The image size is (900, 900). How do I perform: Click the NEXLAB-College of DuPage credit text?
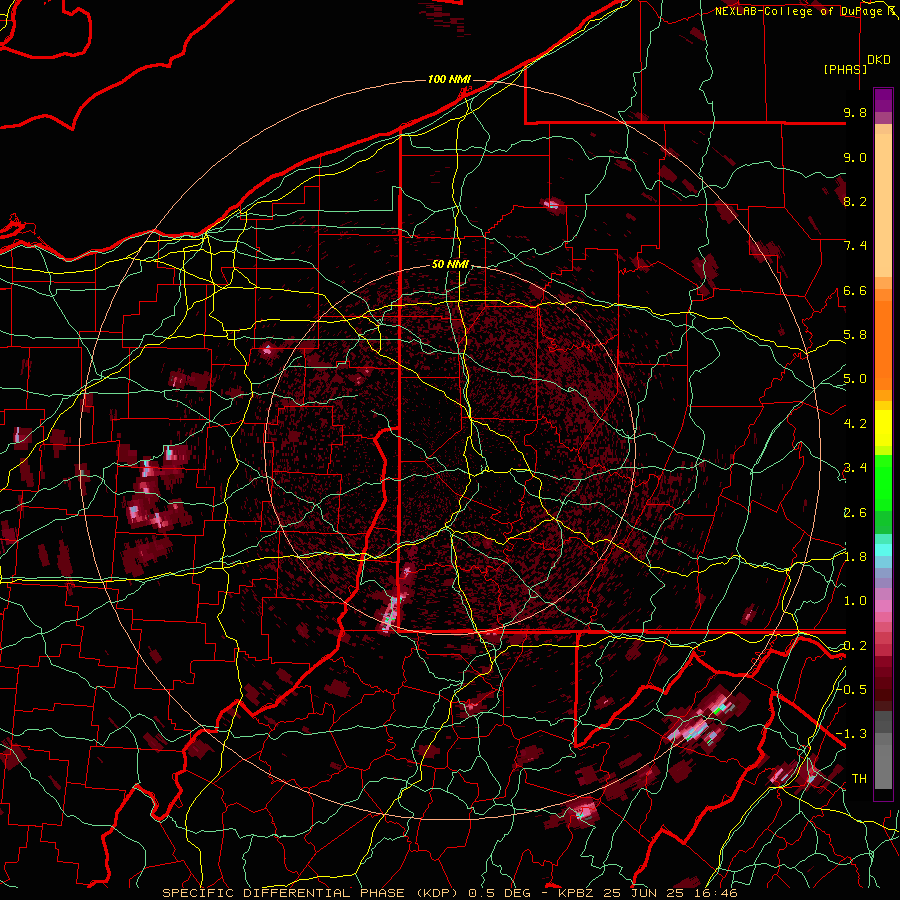(x=798, y=11)
